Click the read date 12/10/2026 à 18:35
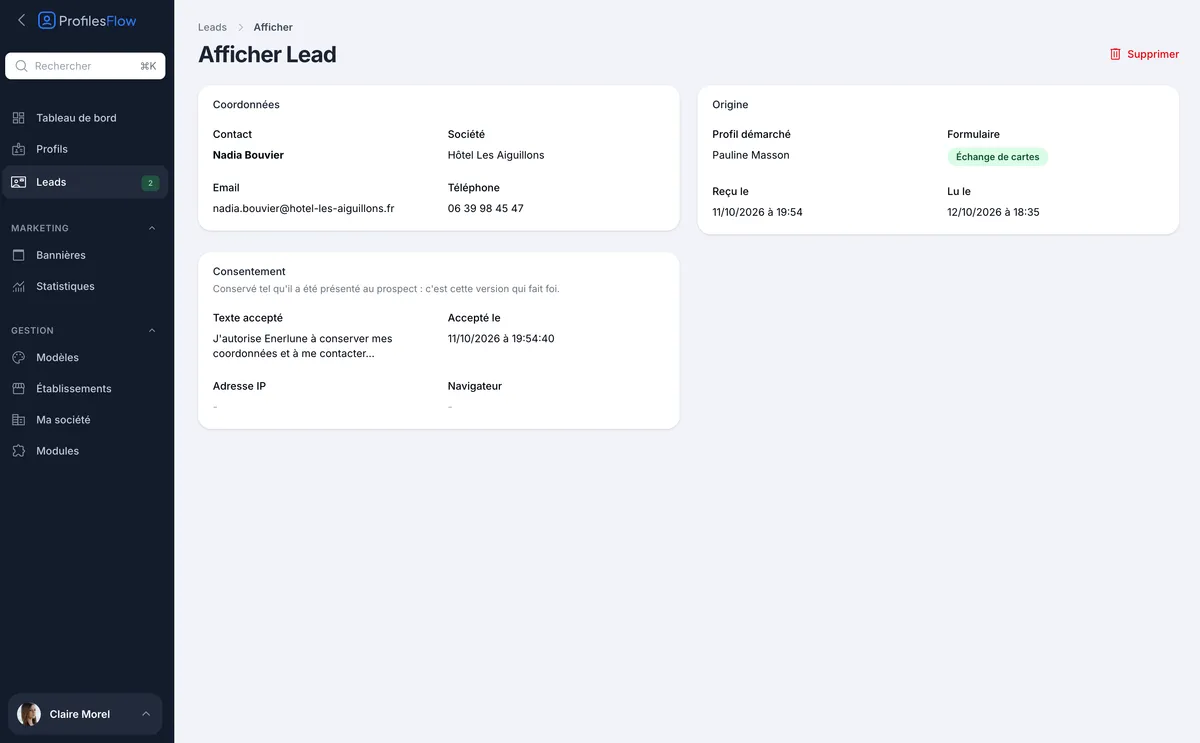The width and height of the screenshot is (1200, 743). (993, 212)
